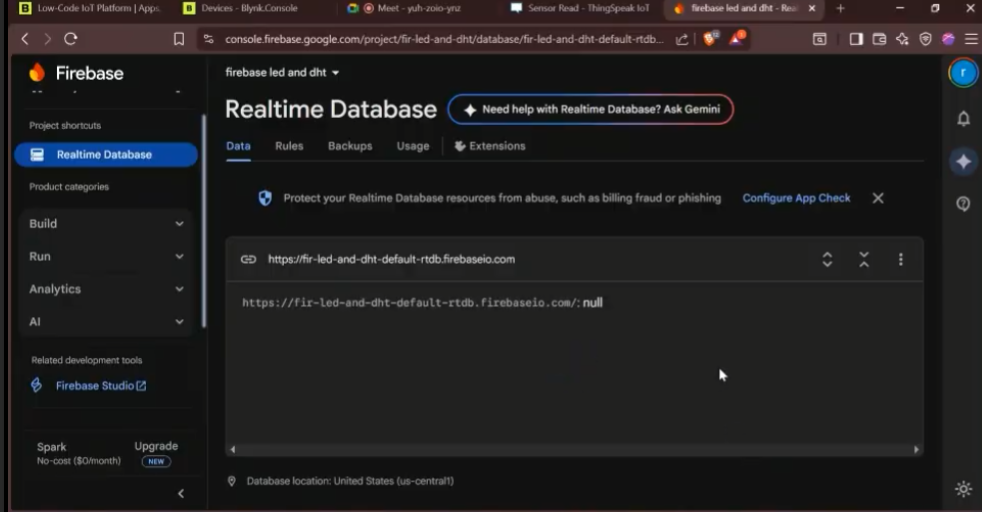Click the Firebase logo icon
Image resolution: width=982 pixels, height=512 pixels.
coord(37,73)
